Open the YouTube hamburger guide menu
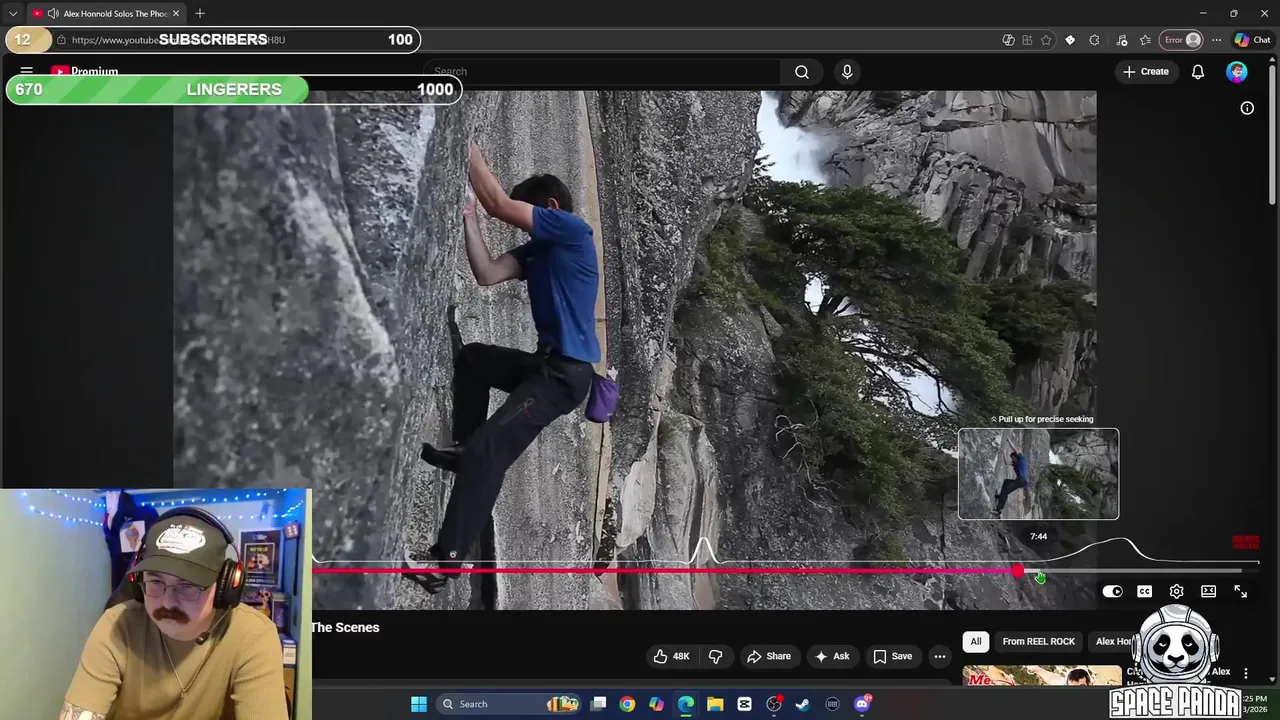Screen dimensions: 1280x720 tap(27, 71)
